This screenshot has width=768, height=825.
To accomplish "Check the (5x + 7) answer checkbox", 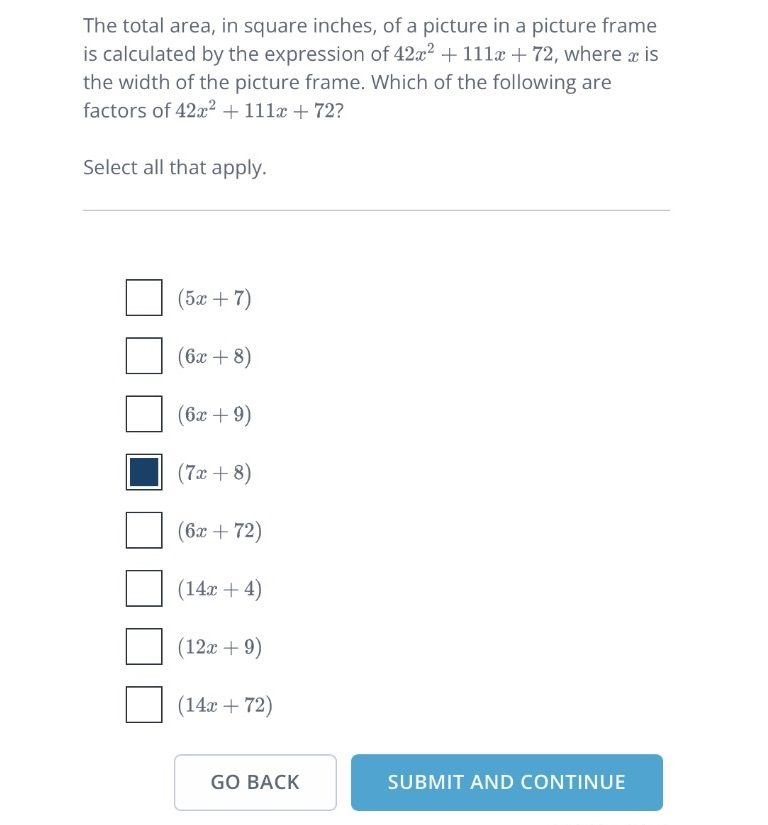I will [143, 297].
